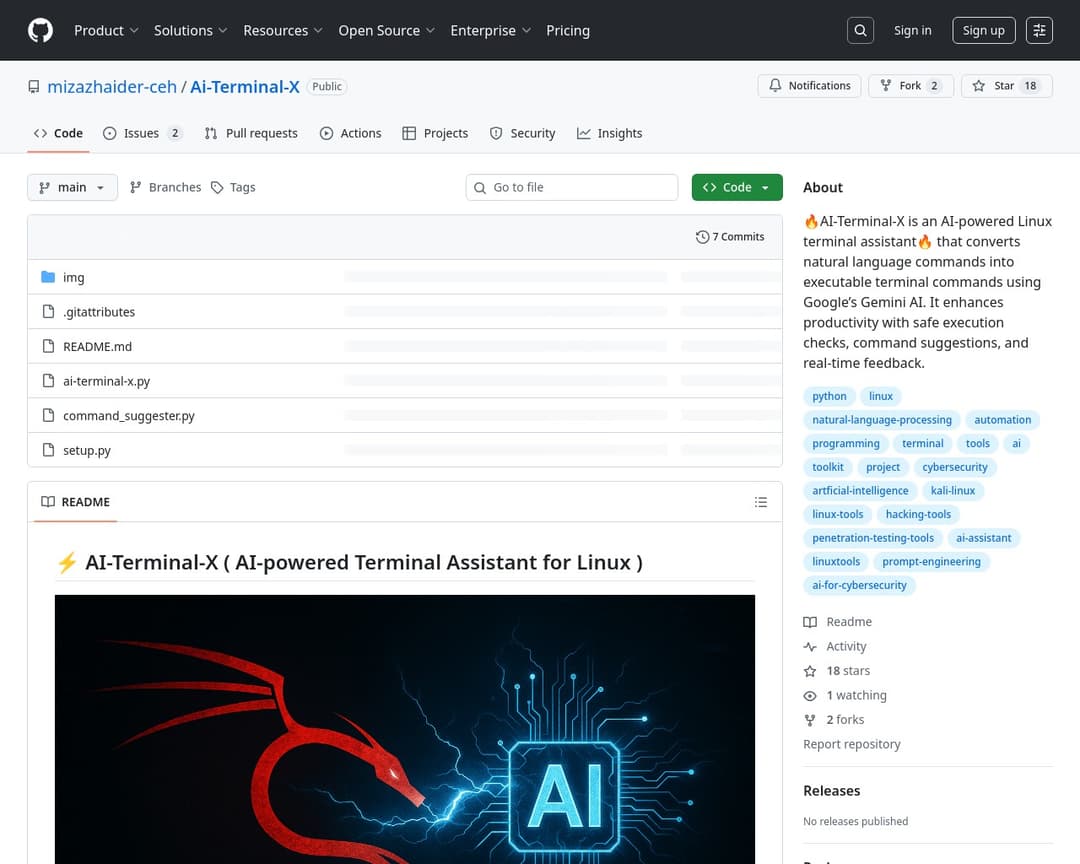
Task: Select Pricing in the top menu
Action: tap(568, 30)
